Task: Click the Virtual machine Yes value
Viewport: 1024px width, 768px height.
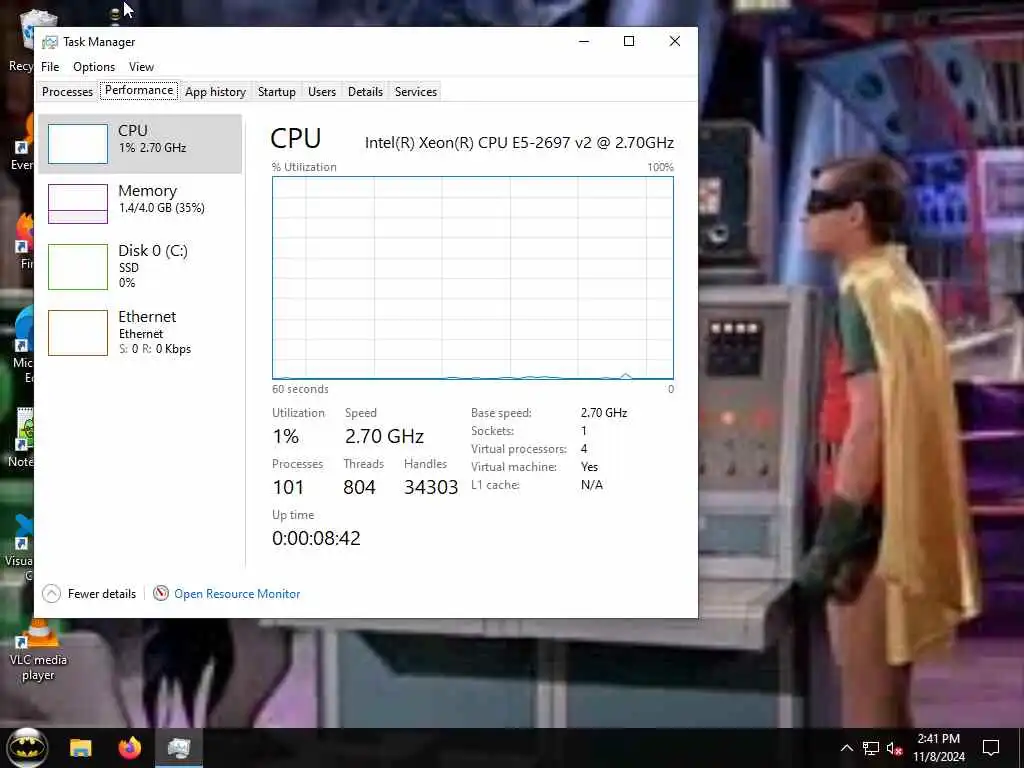Action: pyautogui.click(x=589, y=467)
